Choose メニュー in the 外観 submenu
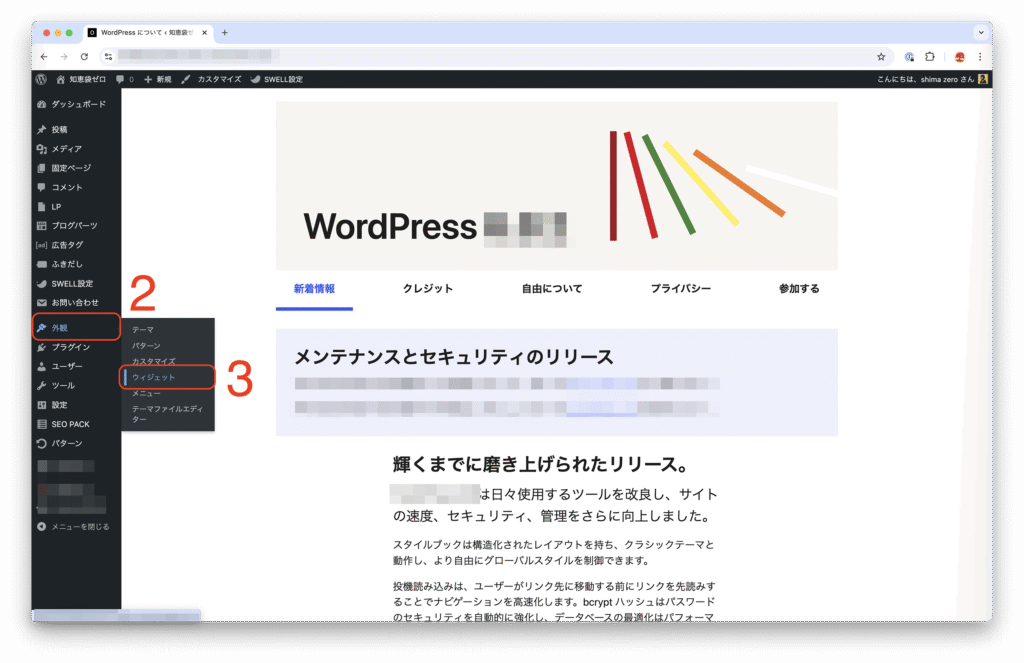The image size is (1024, 663). click(x=168, y=393)
